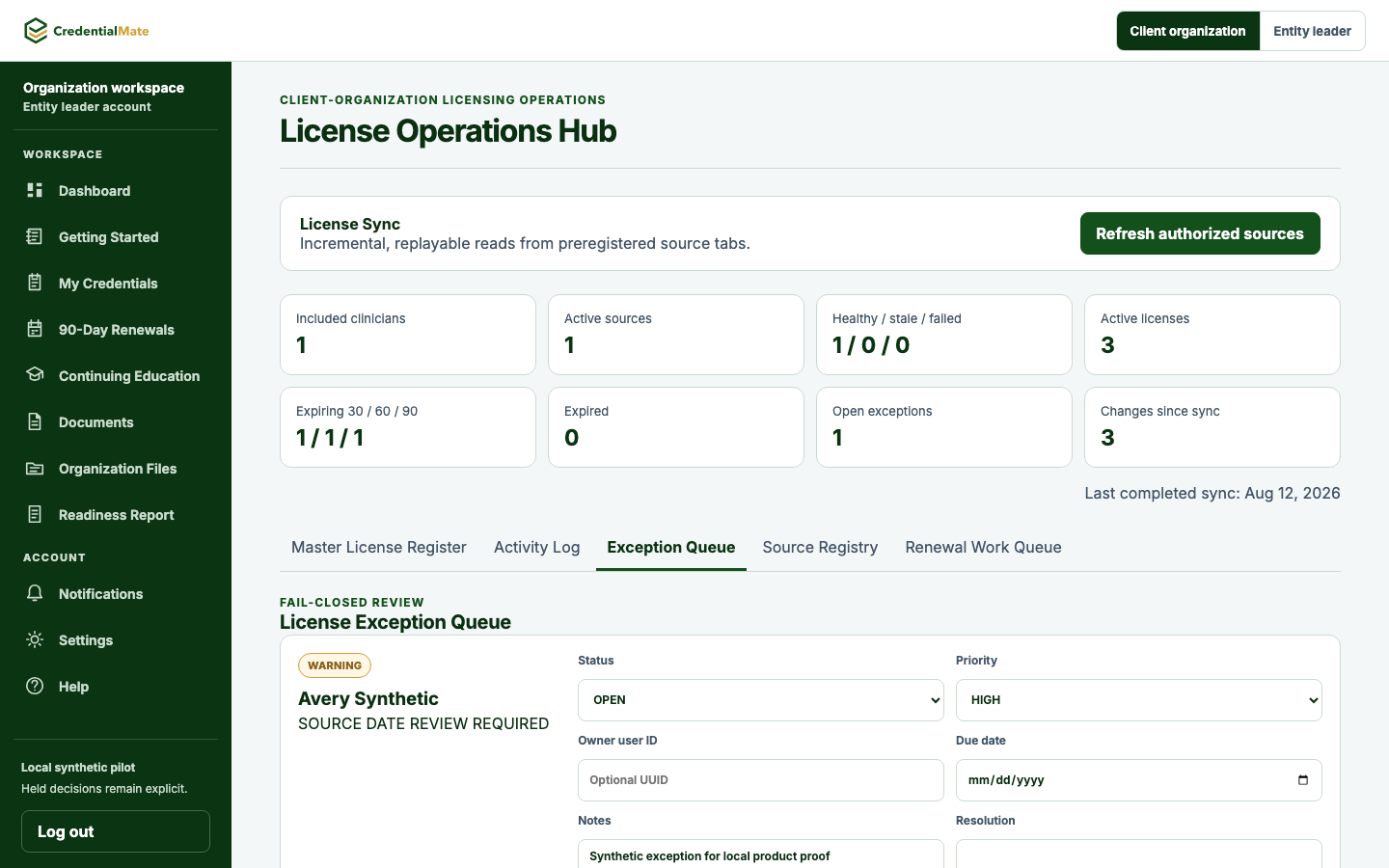Click the Changes since sync card
The height and width of the screenshot is (868, 1389).
pos(1212,427)
